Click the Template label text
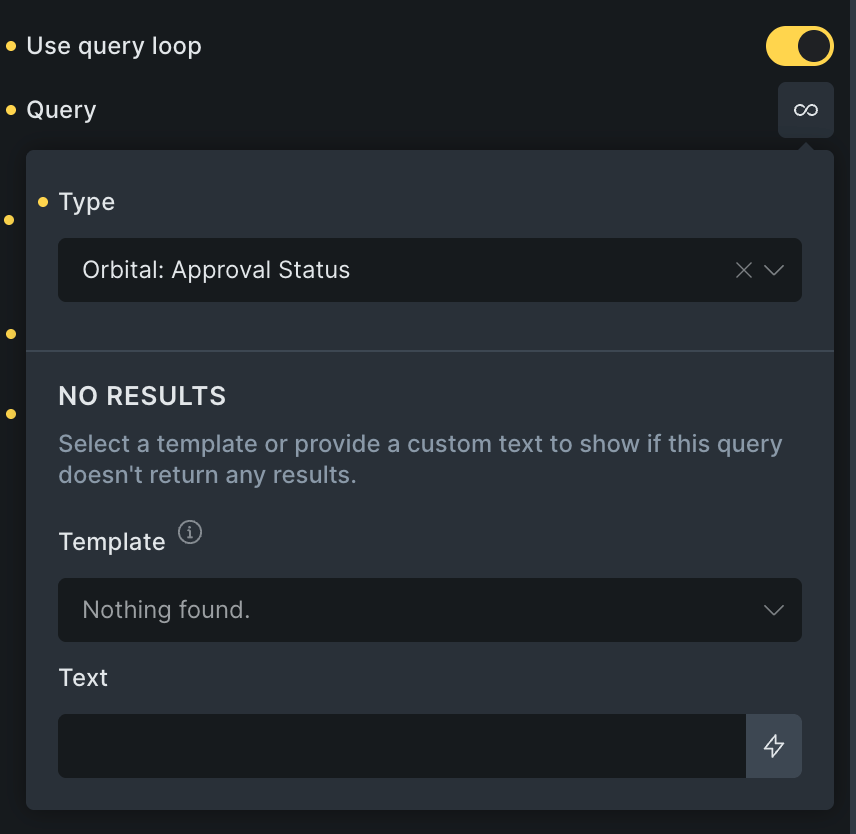 [x=112, y=542]
